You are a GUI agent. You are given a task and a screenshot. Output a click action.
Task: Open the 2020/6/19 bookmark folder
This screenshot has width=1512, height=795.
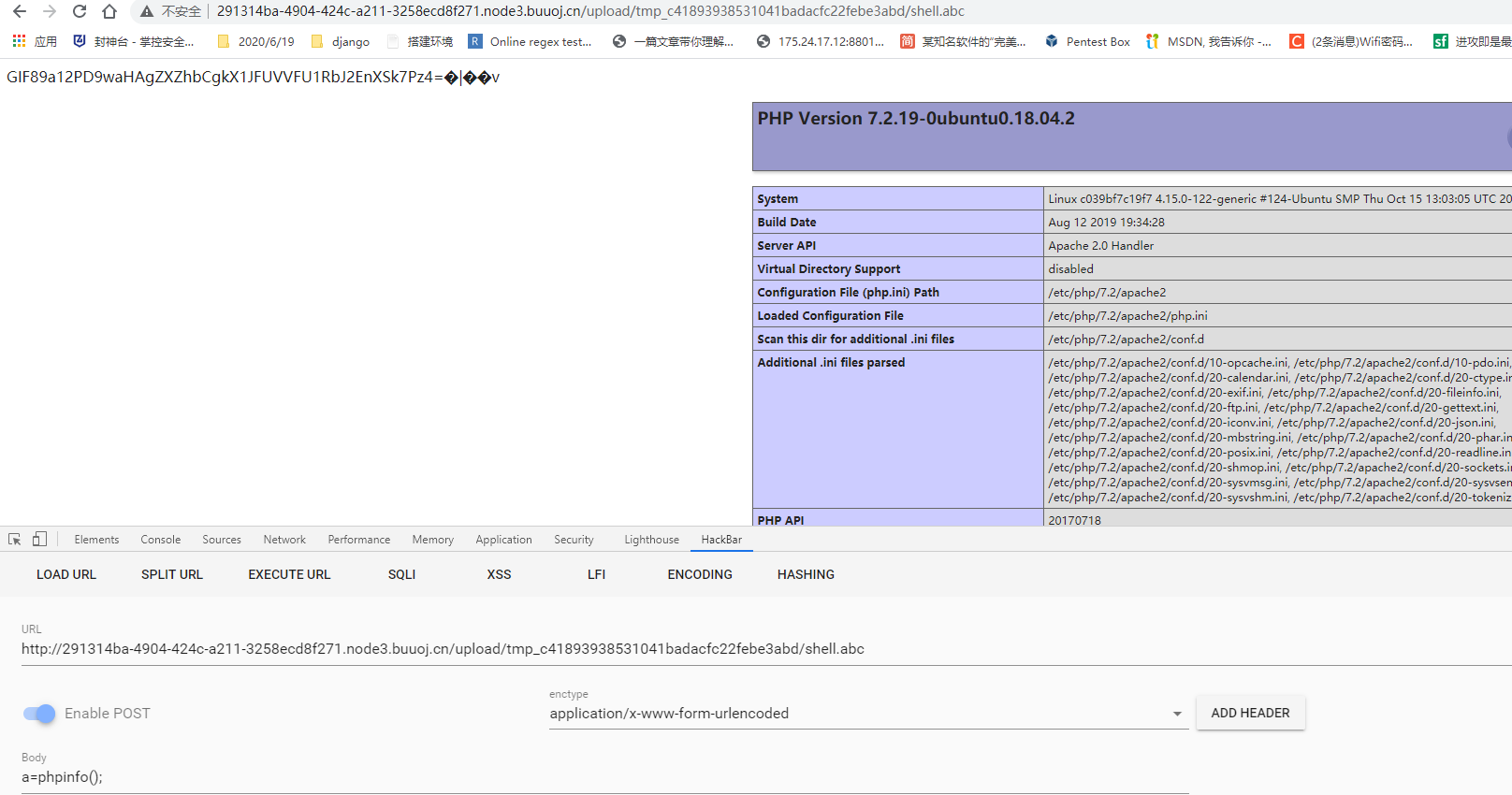point(255,41)
